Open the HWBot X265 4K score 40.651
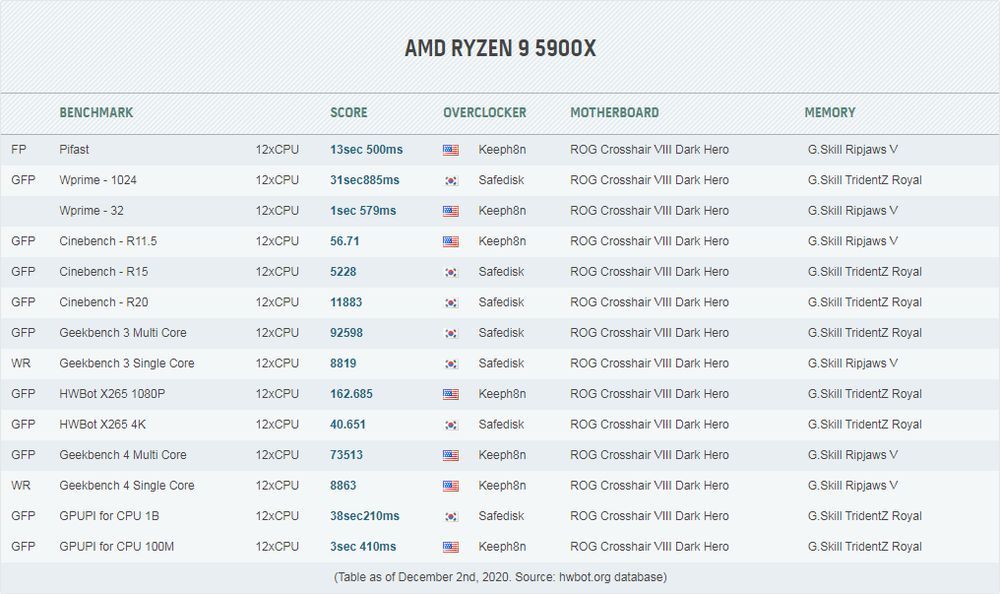The height and width of the screenshot is (594, 1000). [x=348, y=425]
